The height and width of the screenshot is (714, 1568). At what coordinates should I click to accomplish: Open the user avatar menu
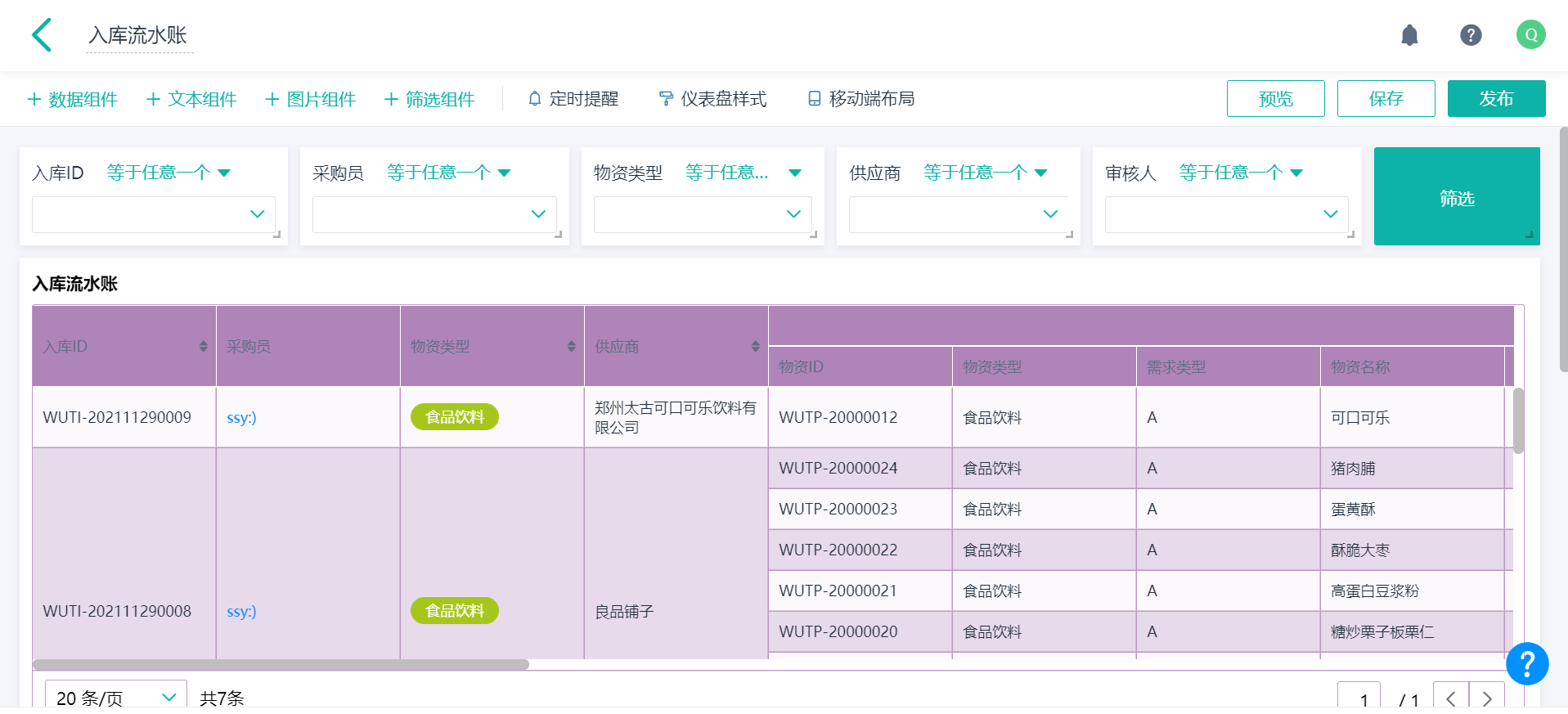[x=1530, y=35]
